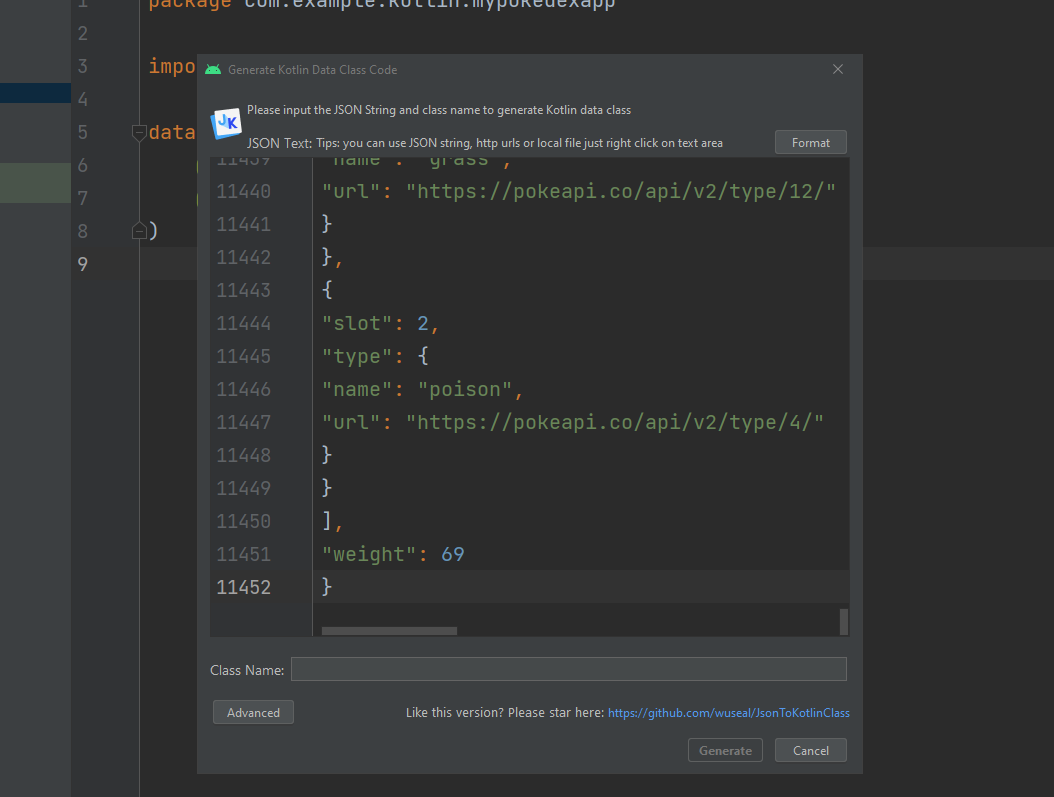Open the github.com/wuseal/JsonToKotlinClass link
Viewport: 1054px width, 797px height.
pyautogui.click(x=728, y=713)
